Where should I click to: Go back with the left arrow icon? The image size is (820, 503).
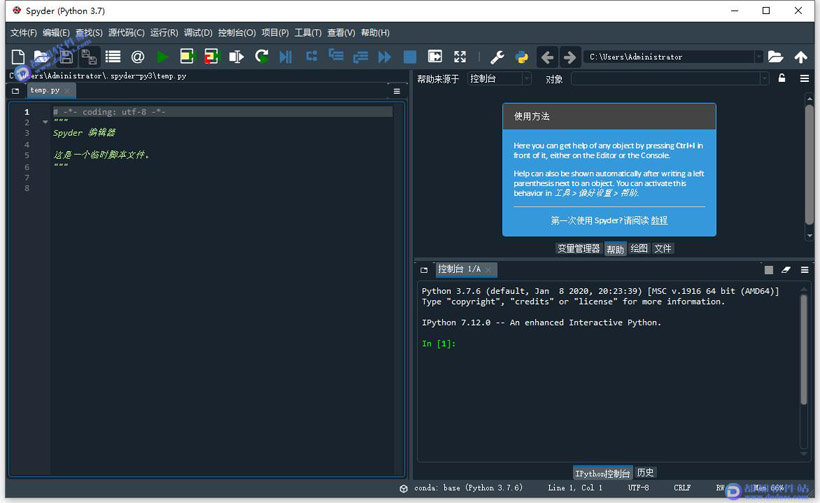(547, 56)
